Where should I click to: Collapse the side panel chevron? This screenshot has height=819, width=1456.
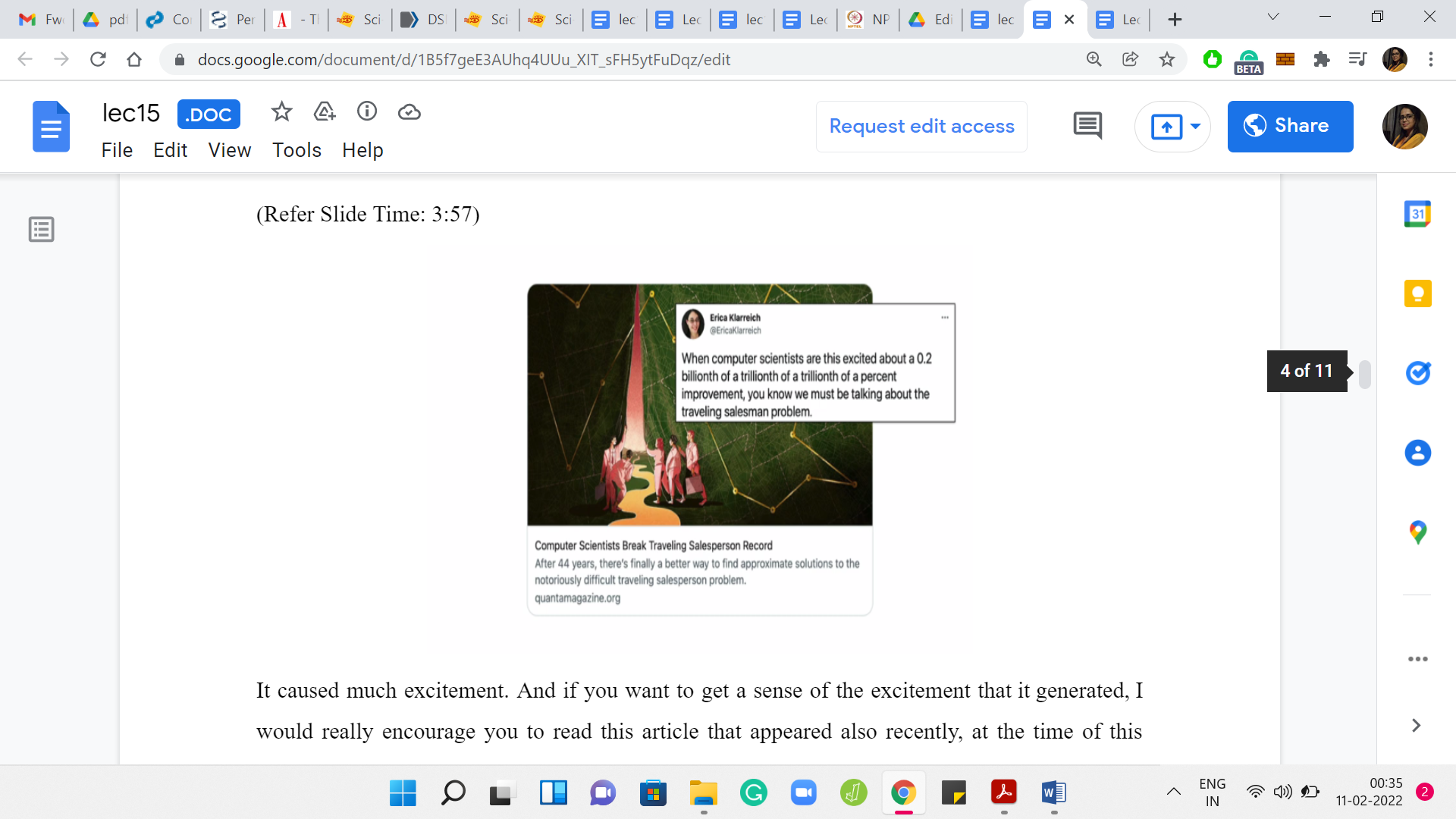[x=1416, y=726]
